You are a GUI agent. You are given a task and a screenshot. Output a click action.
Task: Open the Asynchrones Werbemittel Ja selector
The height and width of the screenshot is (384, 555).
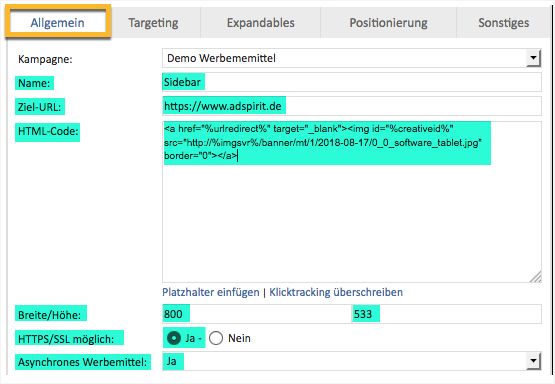tap(351, 361)
